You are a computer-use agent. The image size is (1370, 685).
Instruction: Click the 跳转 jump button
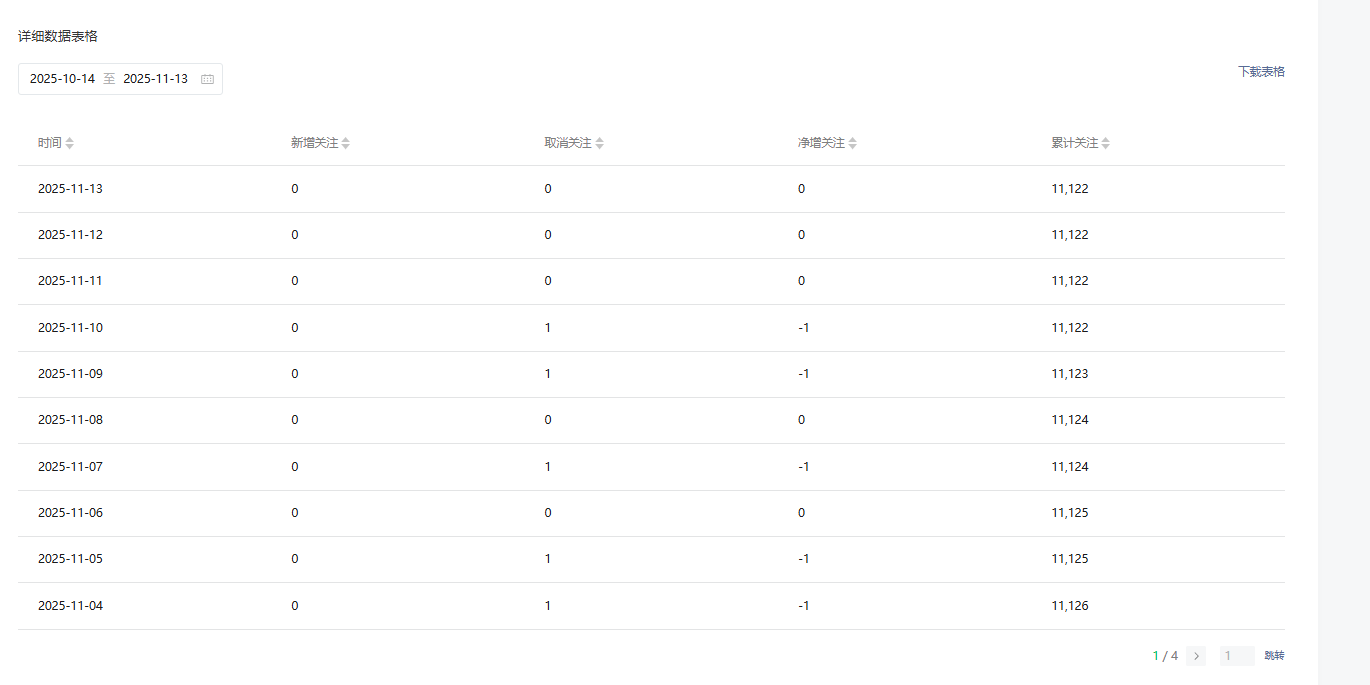point(1274,656)
